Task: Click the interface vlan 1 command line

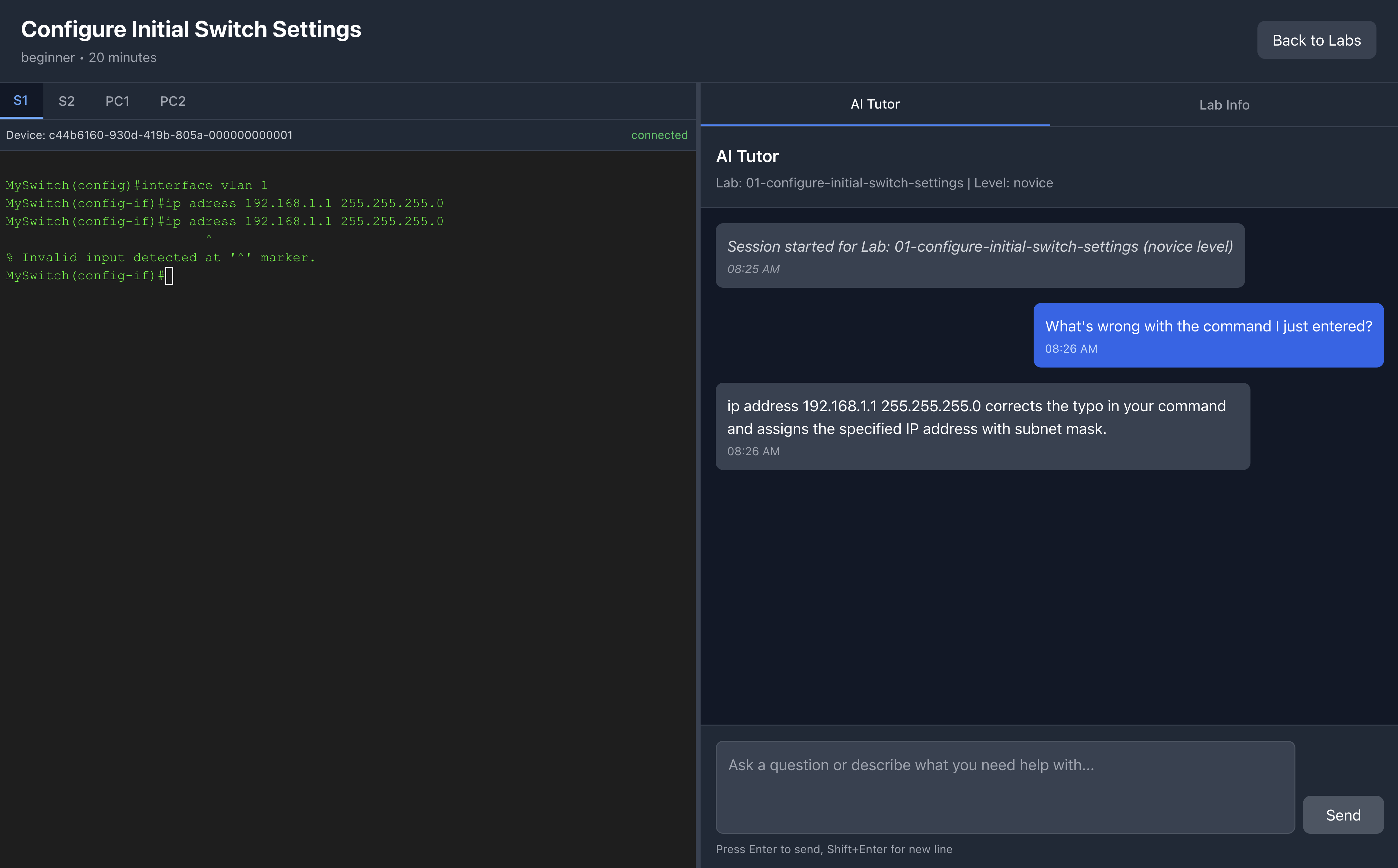Action: click(137, 186)
